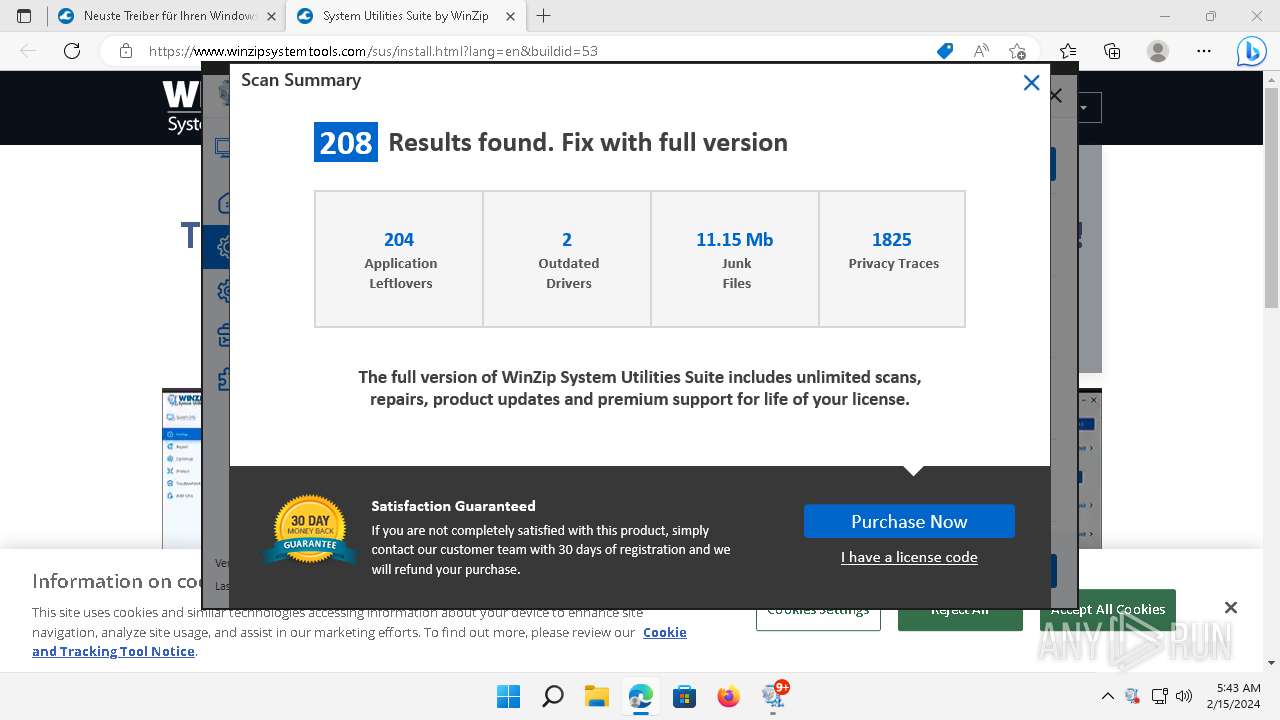1280x720 pixels.
Task: Click the 'Satisfaction Guaranteed' heading
Action: [453, 506]
